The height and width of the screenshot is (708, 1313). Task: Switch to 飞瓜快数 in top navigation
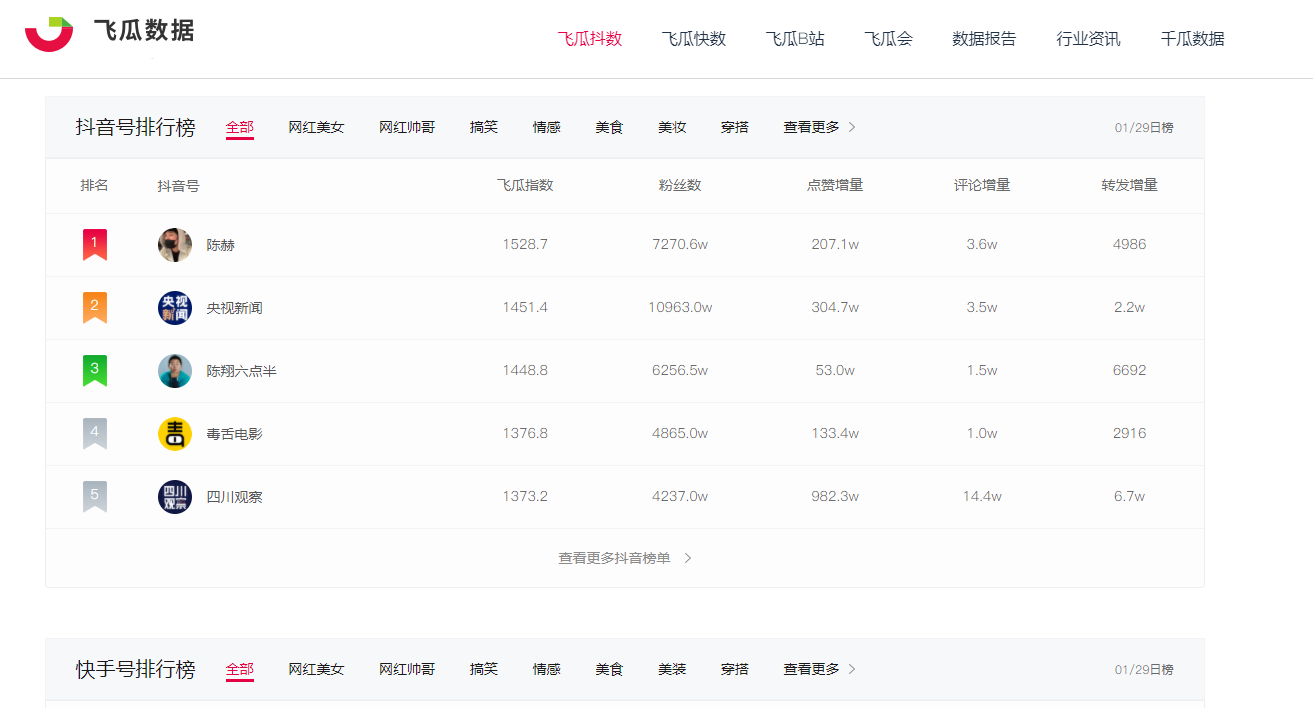point(694,39)
